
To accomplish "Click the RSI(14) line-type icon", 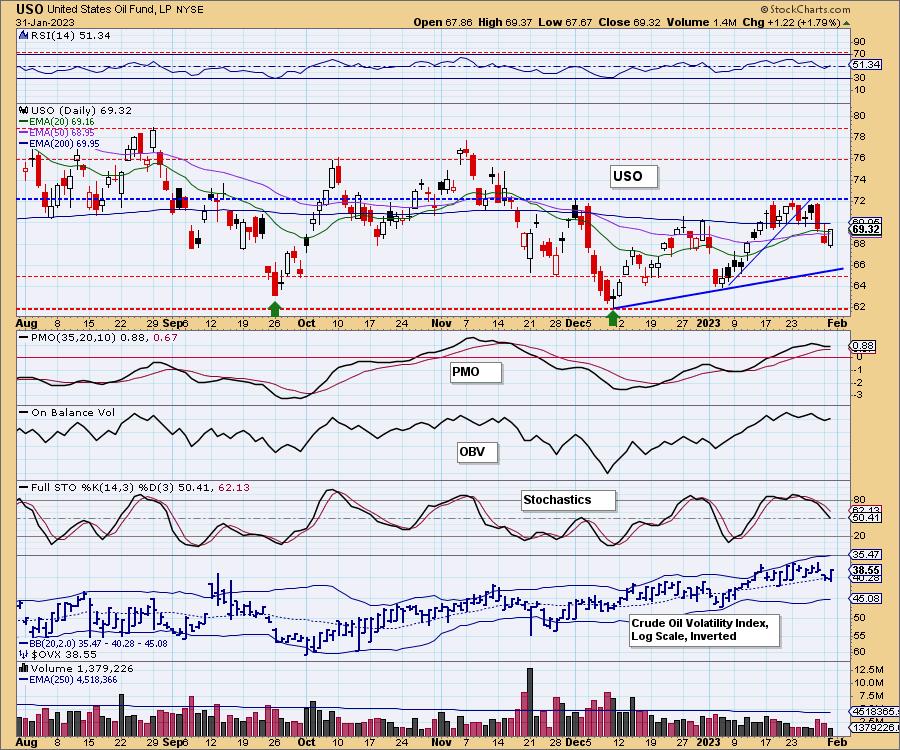I will 24,36.
